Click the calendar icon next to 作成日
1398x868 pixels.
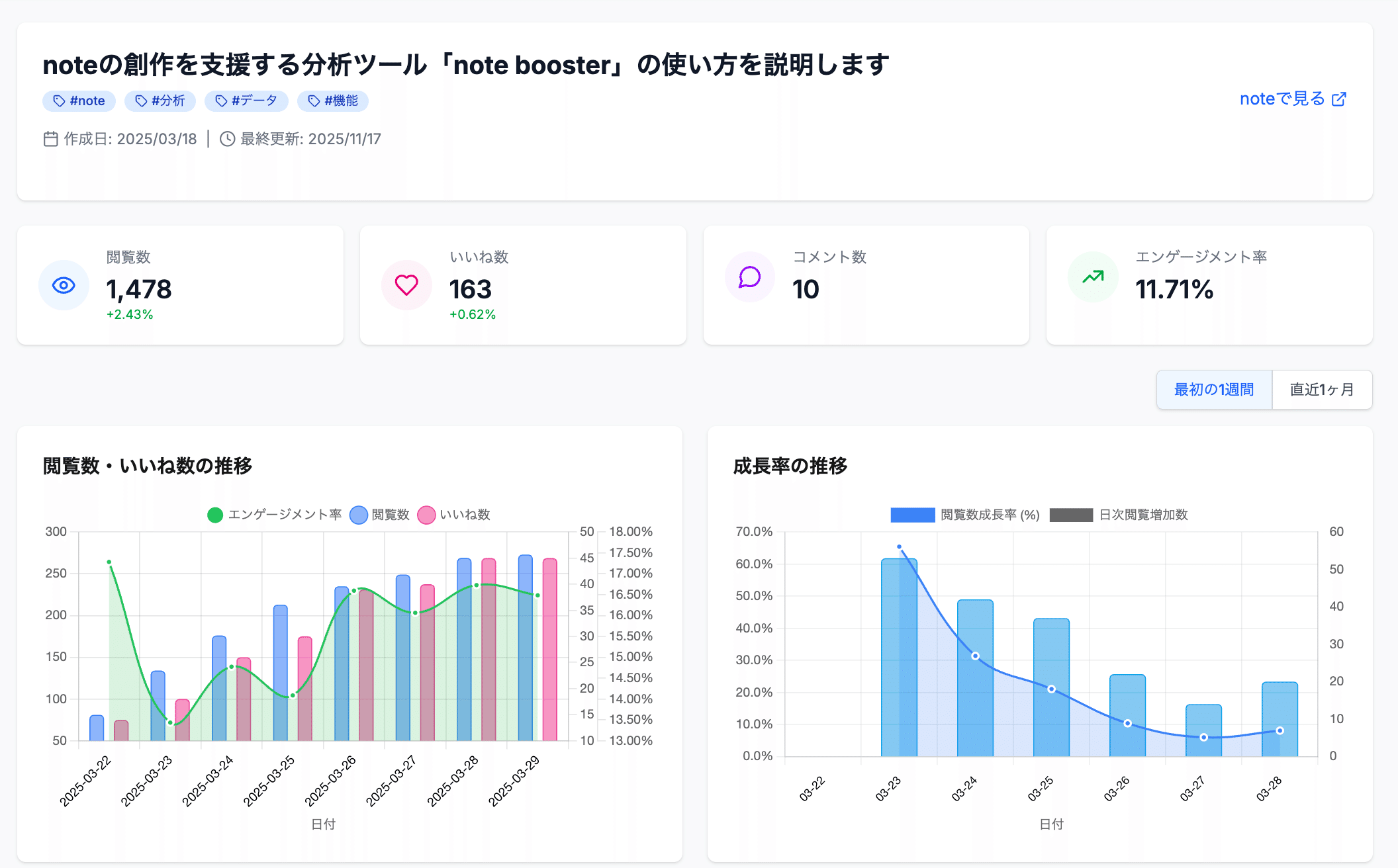[x=51, y=139]
